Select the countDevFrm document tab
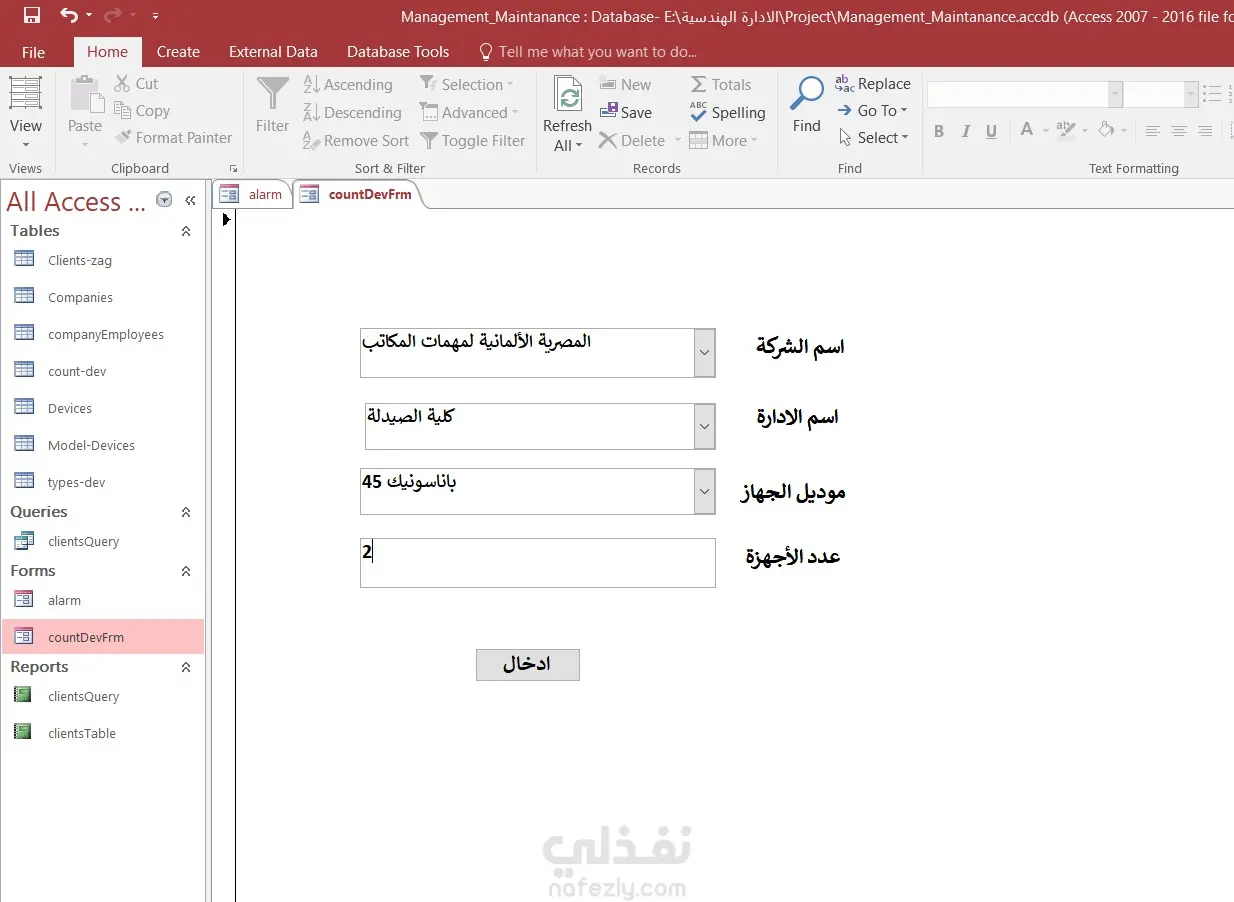 tap(359, 194)
